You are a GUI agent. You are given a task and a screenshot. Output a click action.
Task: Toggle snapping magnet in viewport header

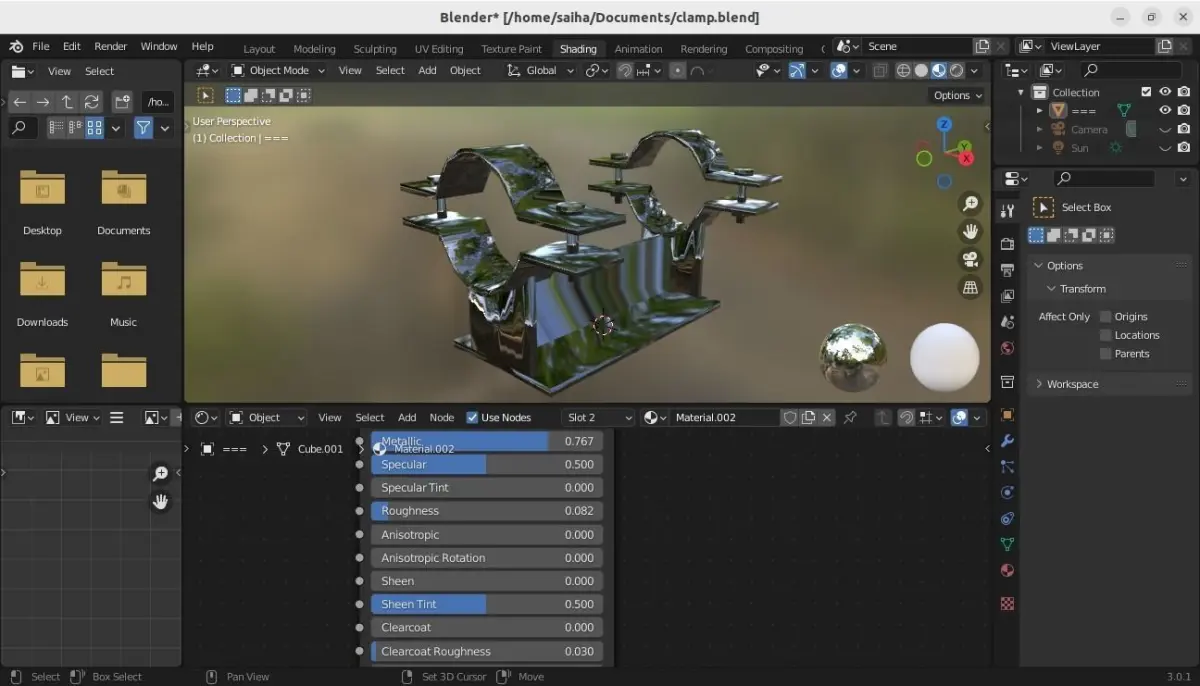(x=624, y=71)
